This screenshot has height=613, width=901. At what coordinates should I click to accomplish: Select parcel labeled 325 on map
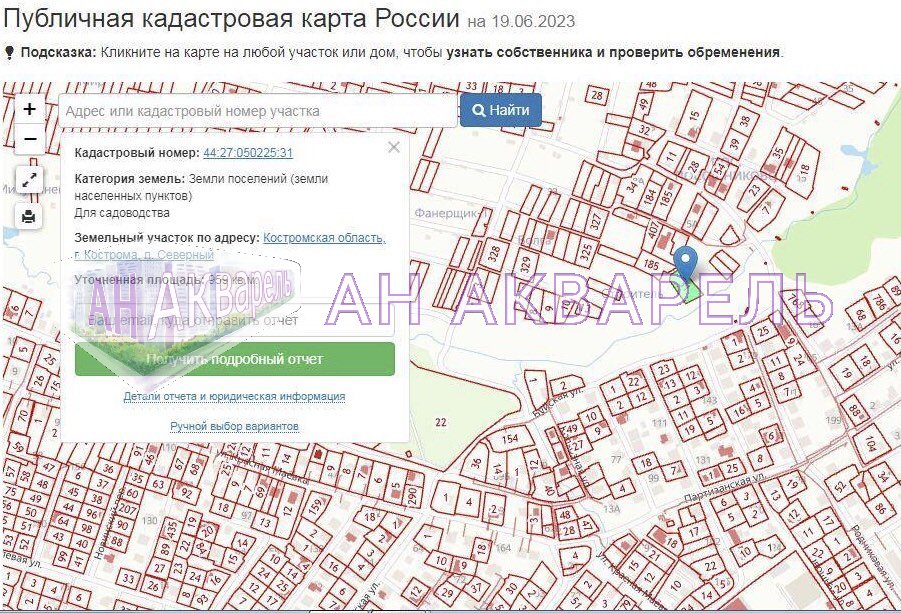click(586, 252)
